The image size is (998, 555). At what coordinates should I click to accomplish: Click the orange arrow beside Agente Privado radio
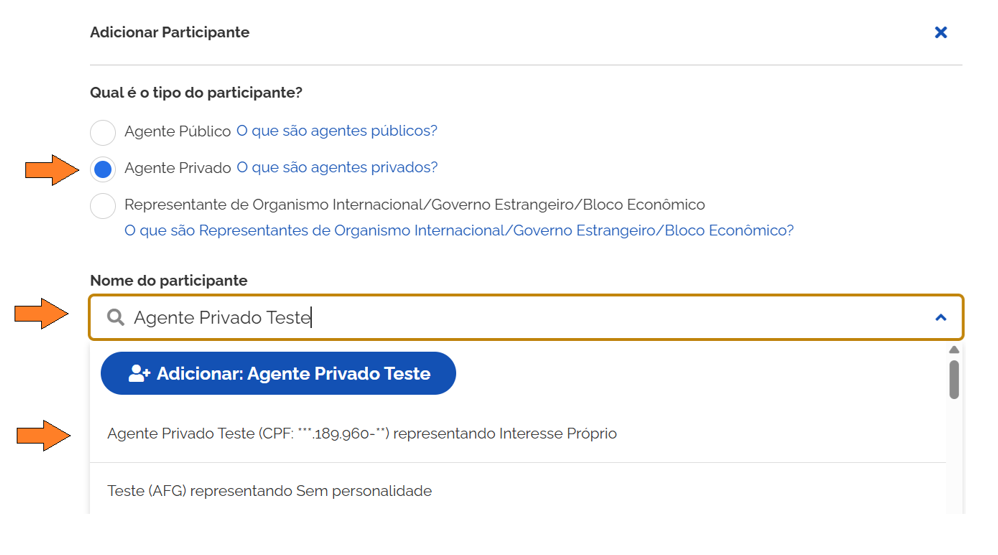click(x=52, y=169)
